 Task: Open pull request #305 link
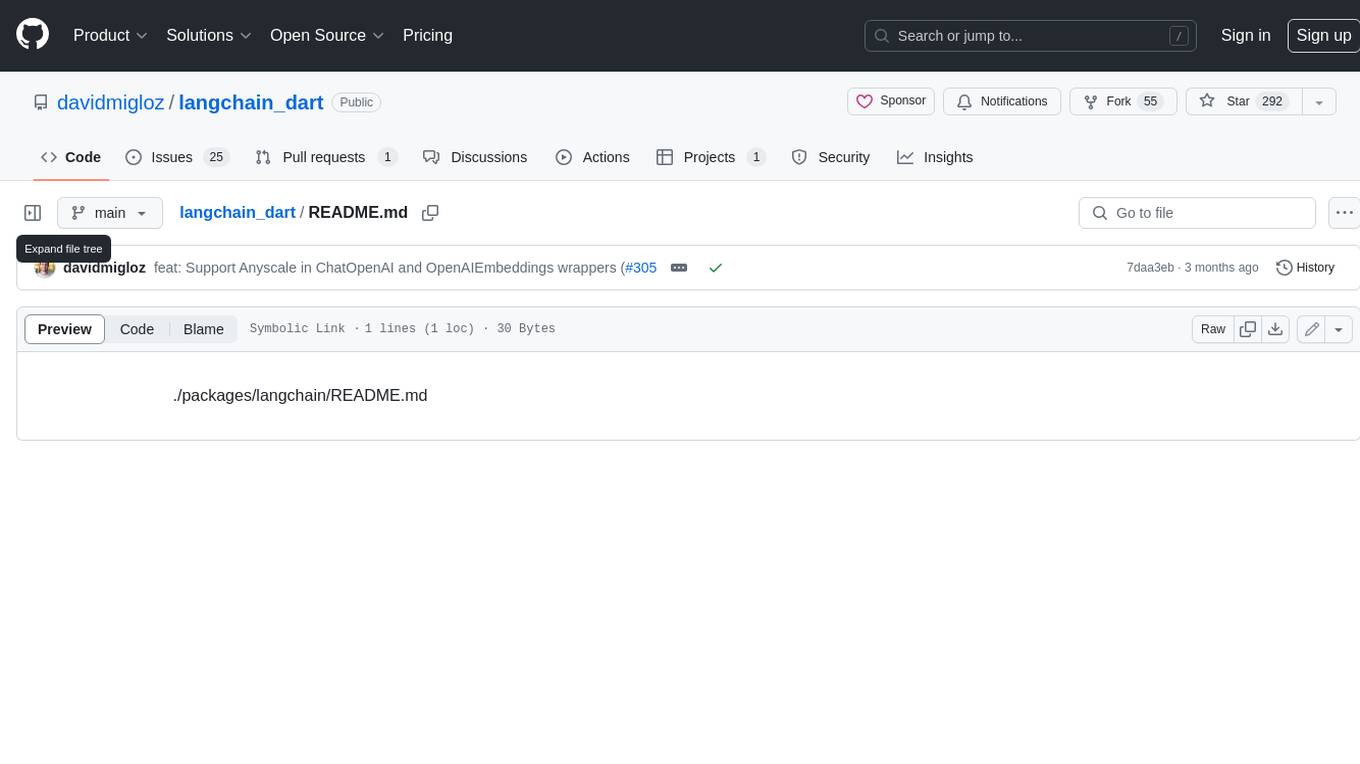[641, 267]
